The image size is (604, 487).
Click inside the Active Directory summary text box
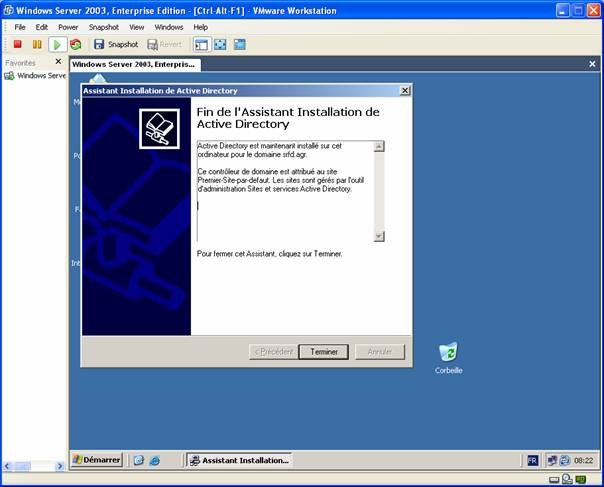[x=285, y=191]
